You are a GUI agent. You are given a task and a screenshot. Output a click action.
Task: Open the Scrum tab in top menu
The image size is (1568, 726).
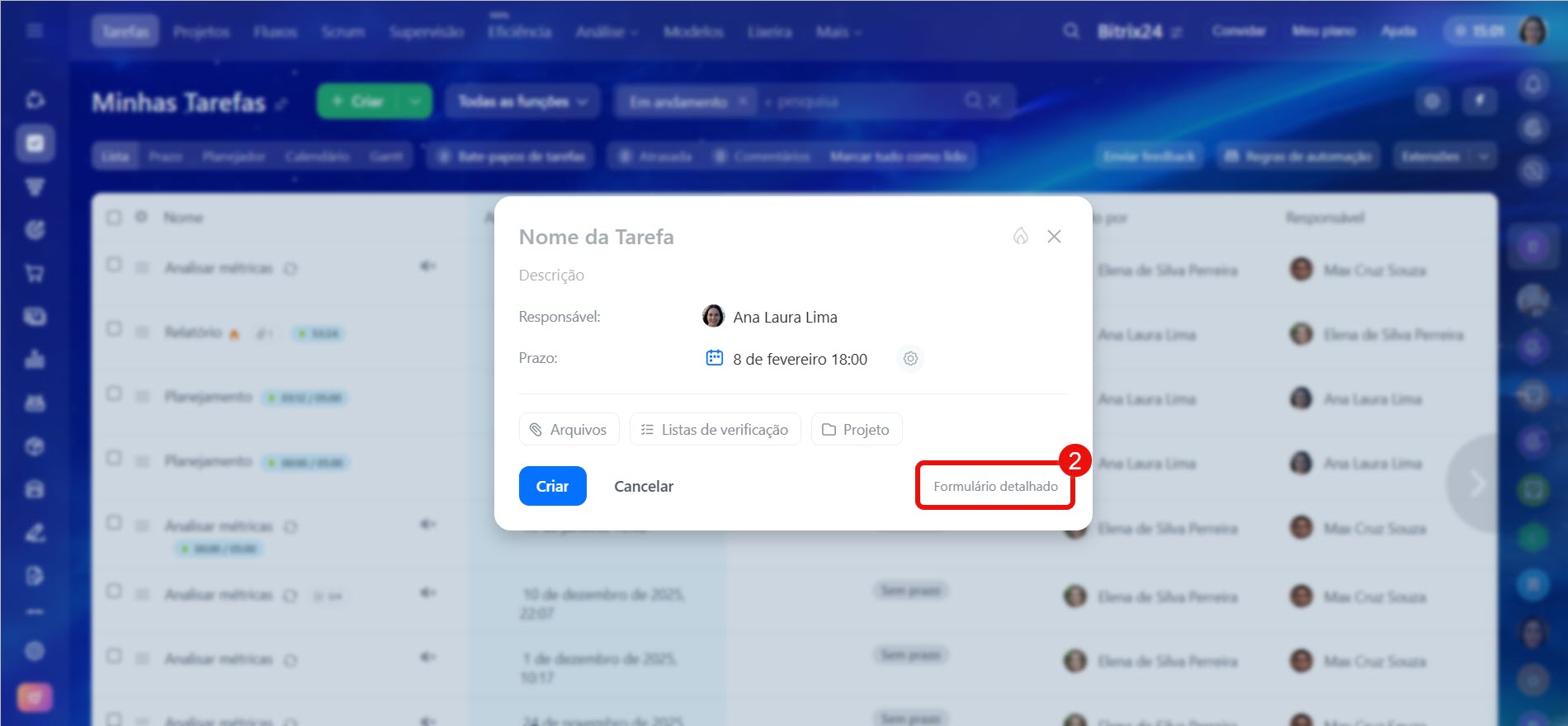[342, 31]
